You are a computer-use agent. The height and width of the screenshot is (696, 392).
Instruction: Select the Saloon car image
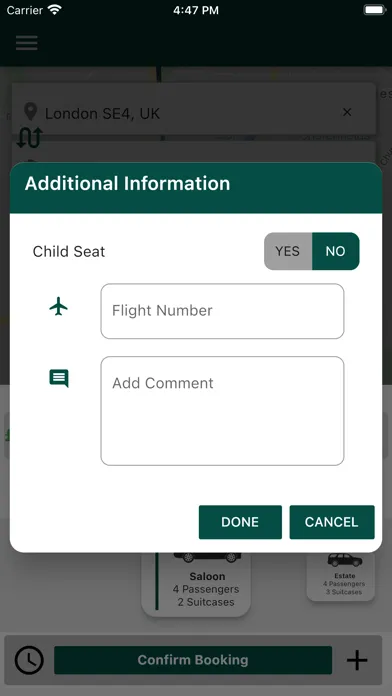pos(207,557)
